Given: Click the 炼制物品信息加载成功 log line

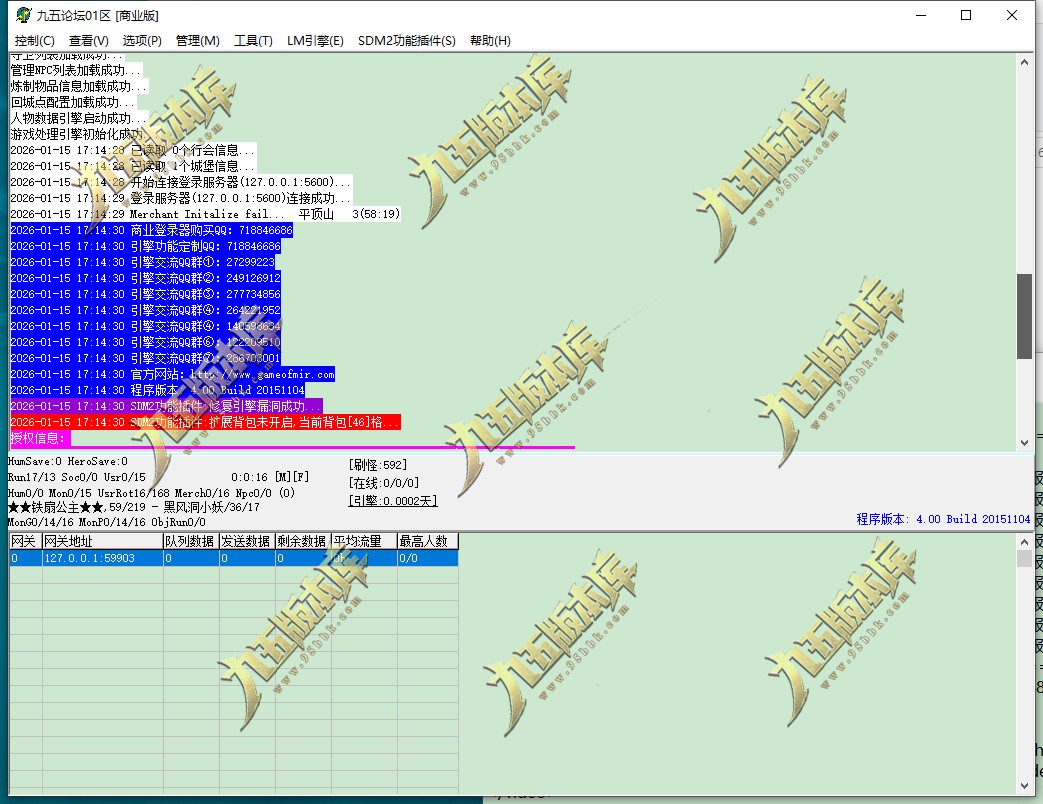Looking at the screenshot, I should pyautogui.click(x=79, y=86).
